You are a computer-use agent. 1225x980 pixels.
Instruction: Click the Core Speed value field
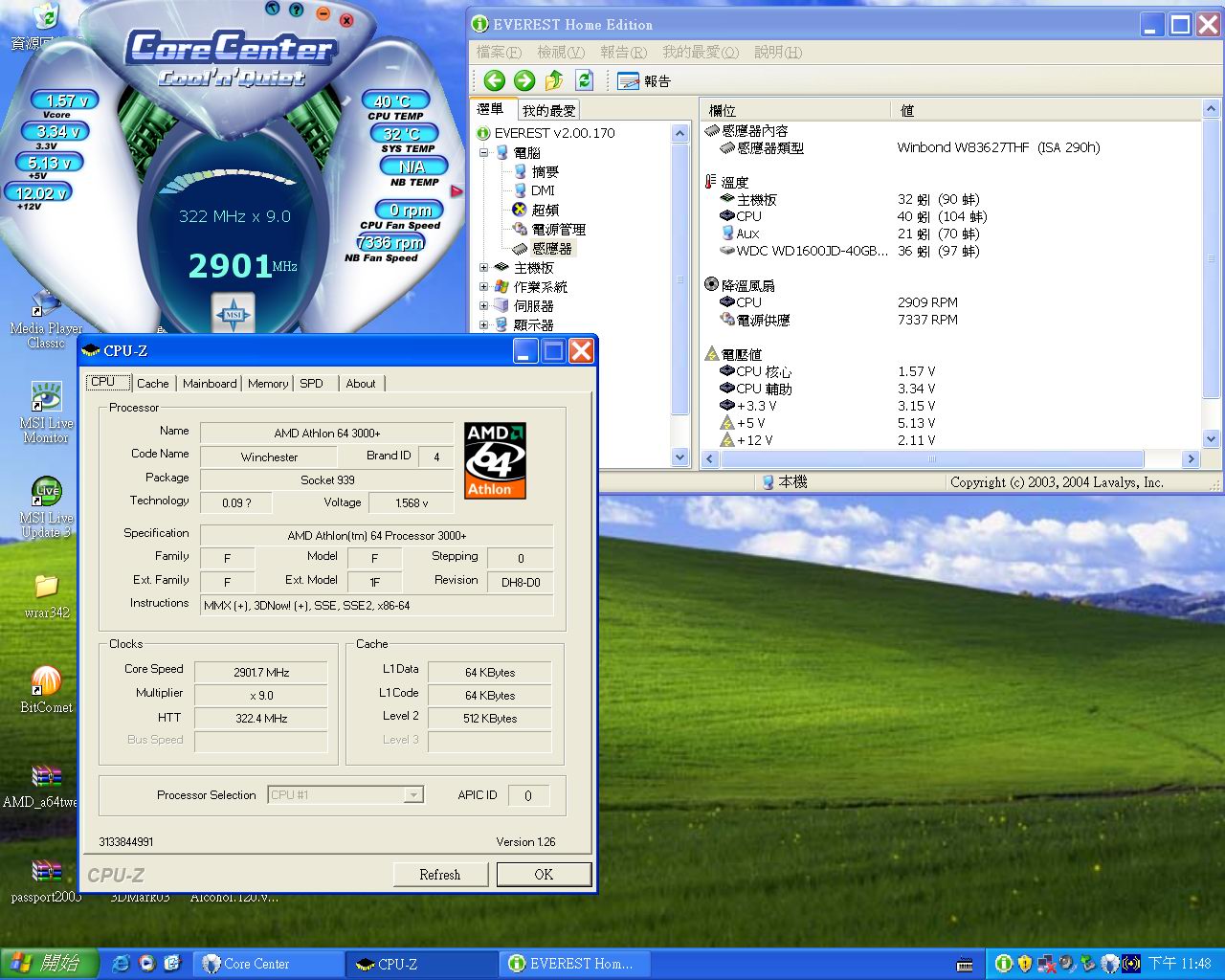261,673
